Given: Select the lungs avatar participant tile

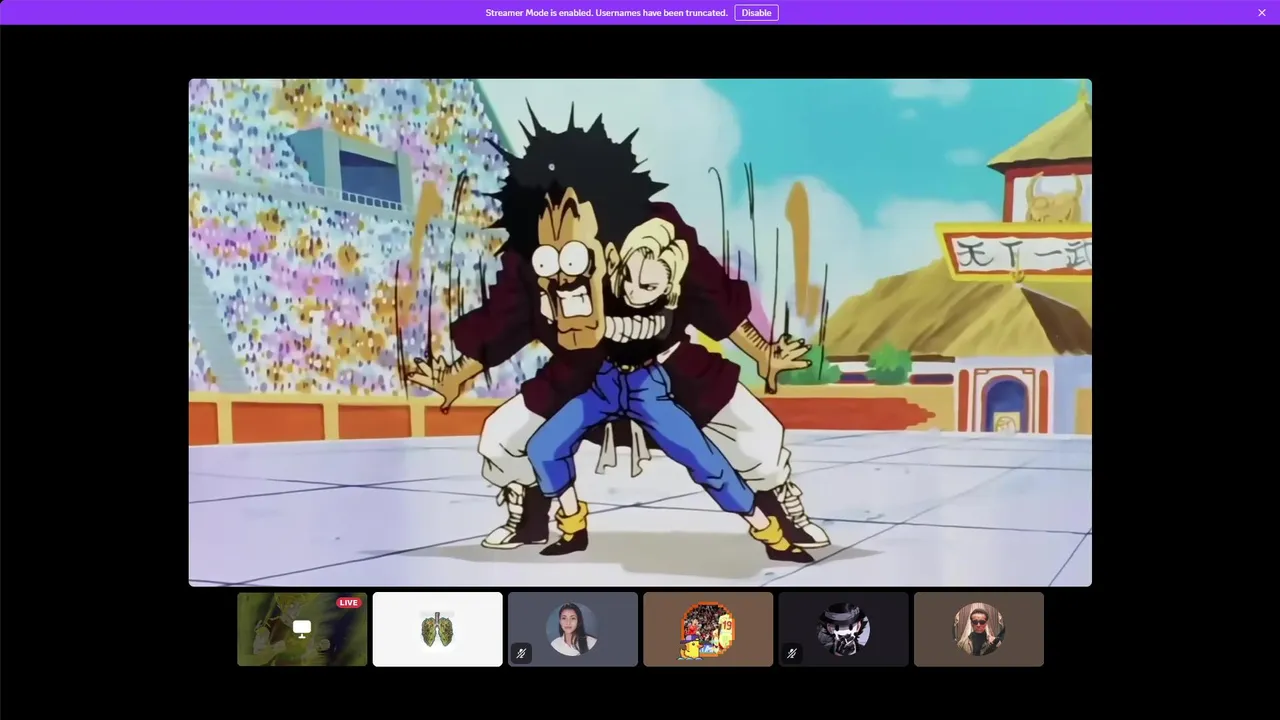Looking at the screenshot, I should (437, 629).
